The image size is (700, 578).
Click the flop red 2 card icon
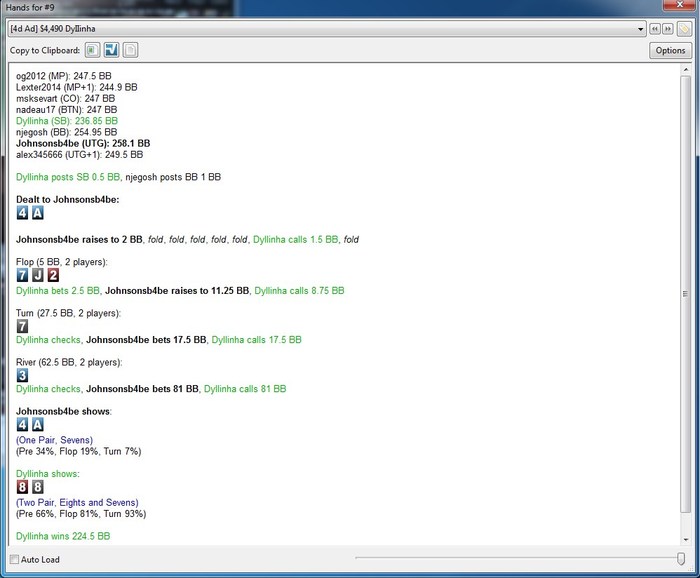coord(53,275)
